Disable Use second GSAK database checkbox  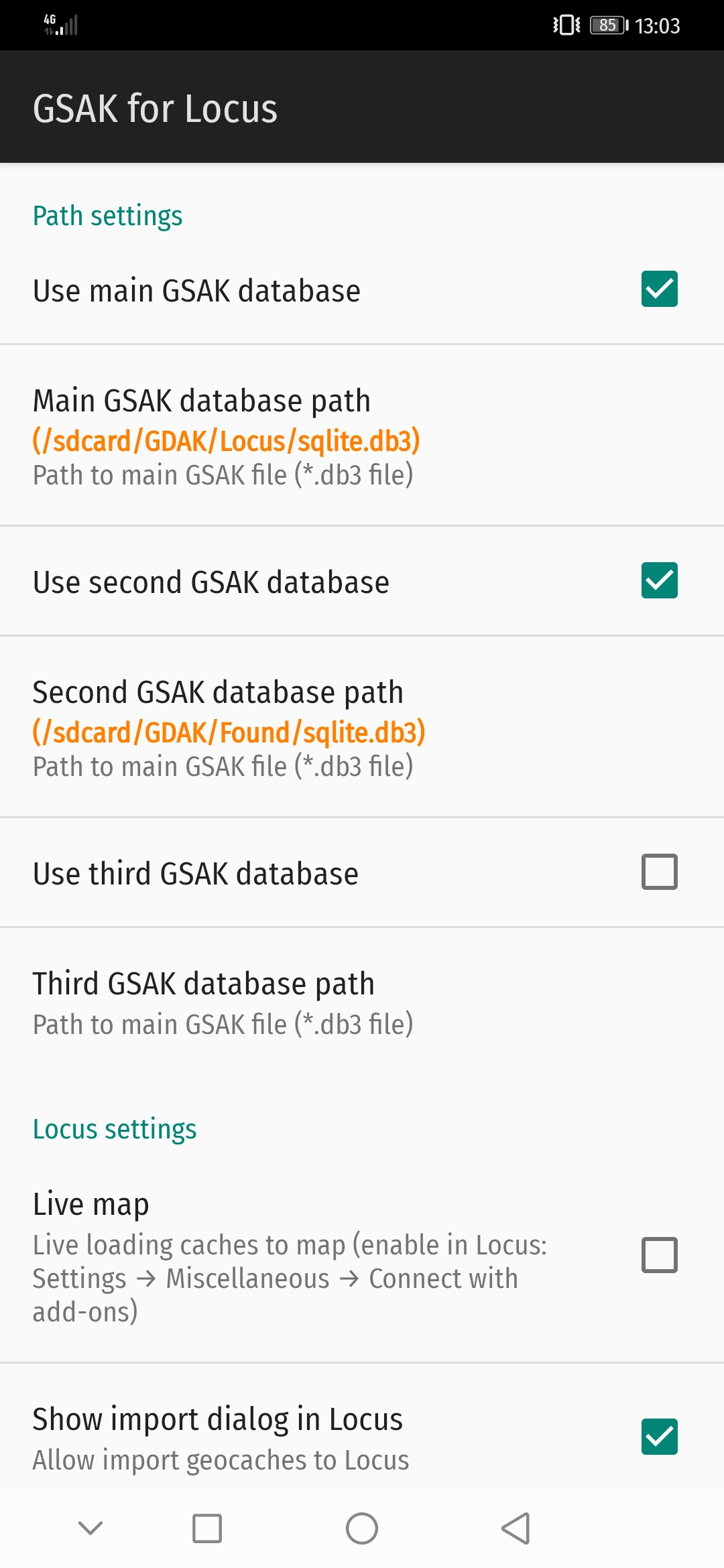[x=659, y=580]
